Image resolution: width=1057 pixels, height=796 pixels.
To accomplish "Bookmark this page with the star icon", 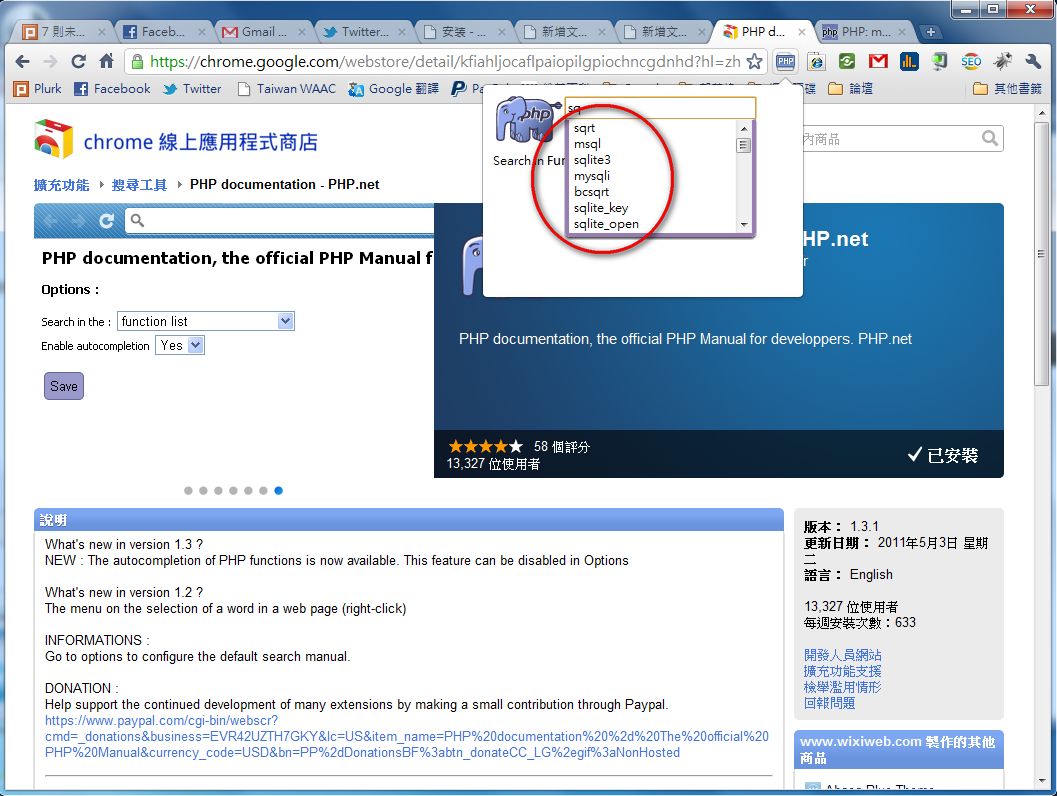I will pos(754,62).
